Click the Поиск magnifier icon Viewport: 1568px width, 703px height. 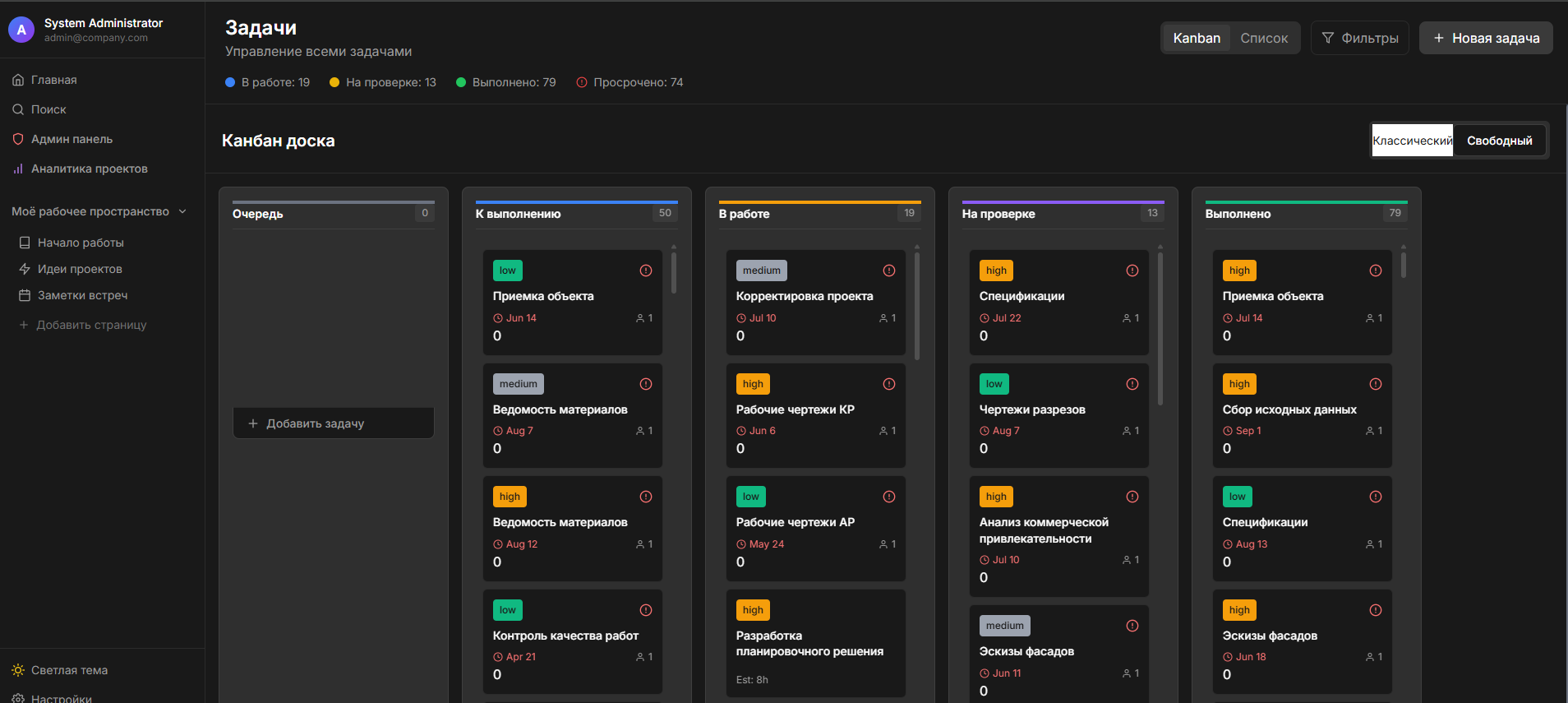pyautogui.click(x=18, y=109)
